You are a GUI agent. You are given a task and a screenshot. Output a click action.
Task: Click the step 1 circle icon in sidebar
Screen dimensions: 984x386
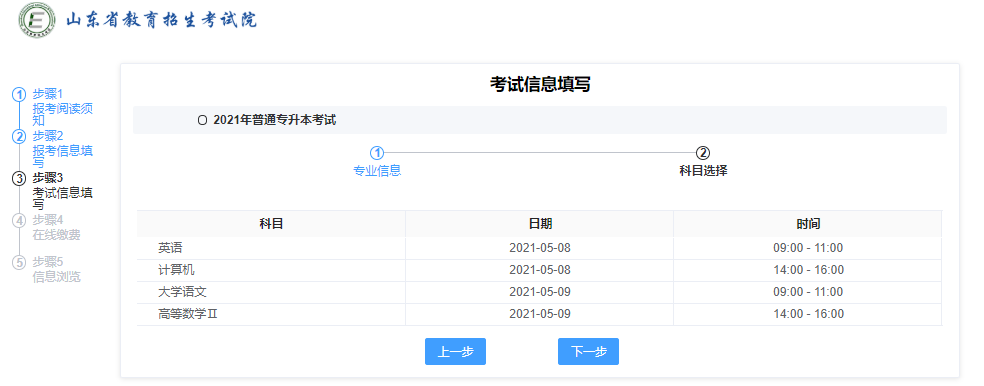19,95
